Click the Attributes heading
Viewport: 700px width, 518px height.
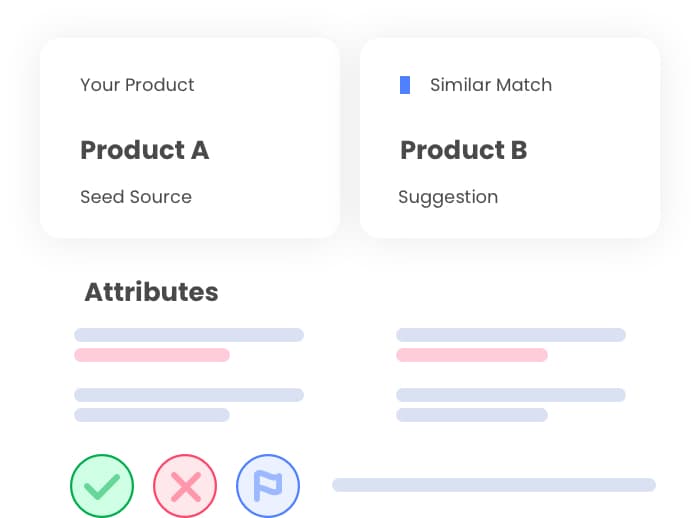(151, 292)
